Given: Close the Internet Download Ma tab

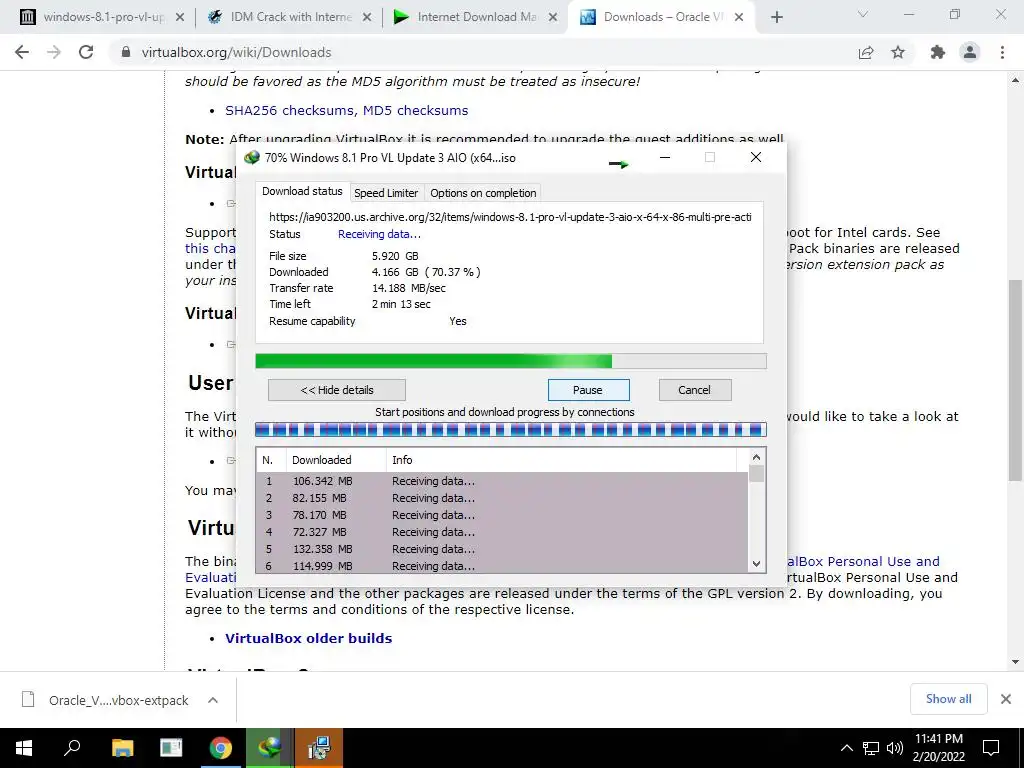Looking at the screenshot, I should pos(553,18).
